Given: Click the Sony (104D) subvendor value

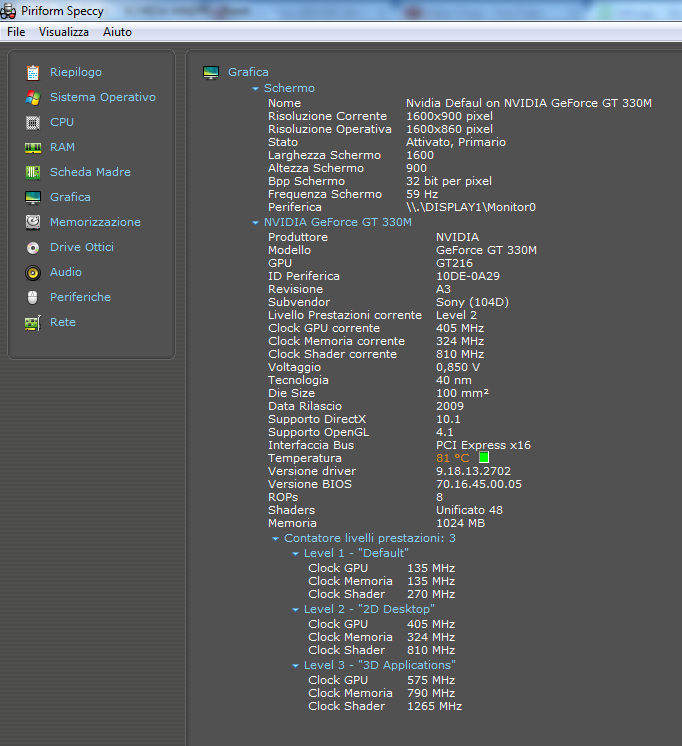Looking at the screenshot, I should [x=473, y=303].
